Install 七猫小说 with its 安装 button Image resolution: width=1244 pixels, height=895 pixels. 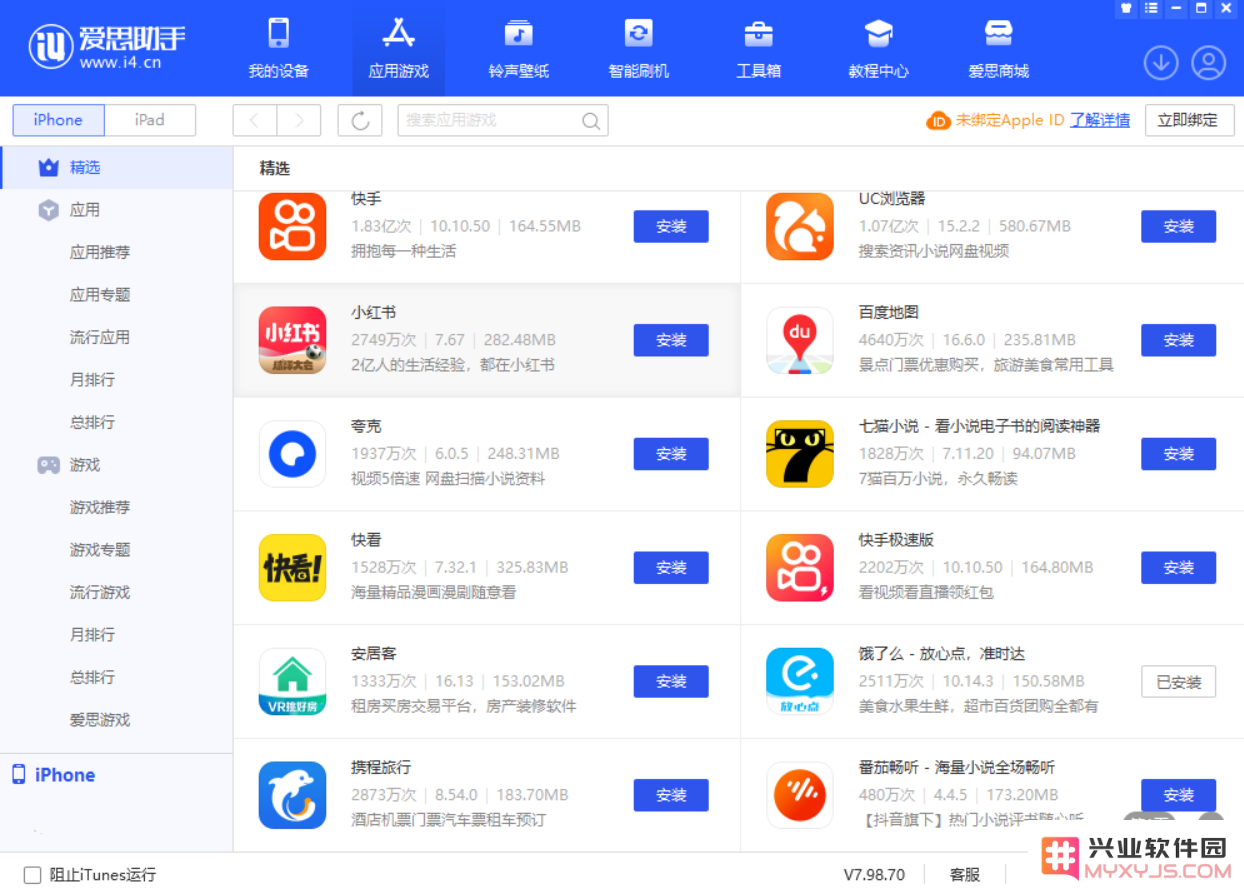[x=1179, y=454]
